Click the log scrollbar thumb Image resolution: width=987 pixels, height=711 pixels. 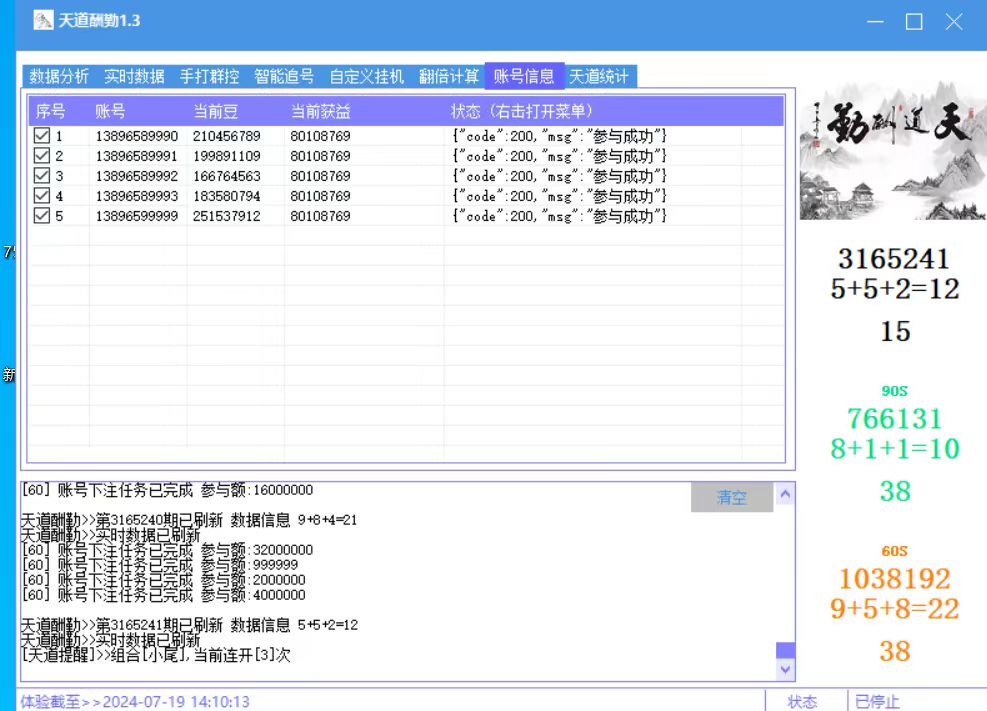[x=786, y=650]
